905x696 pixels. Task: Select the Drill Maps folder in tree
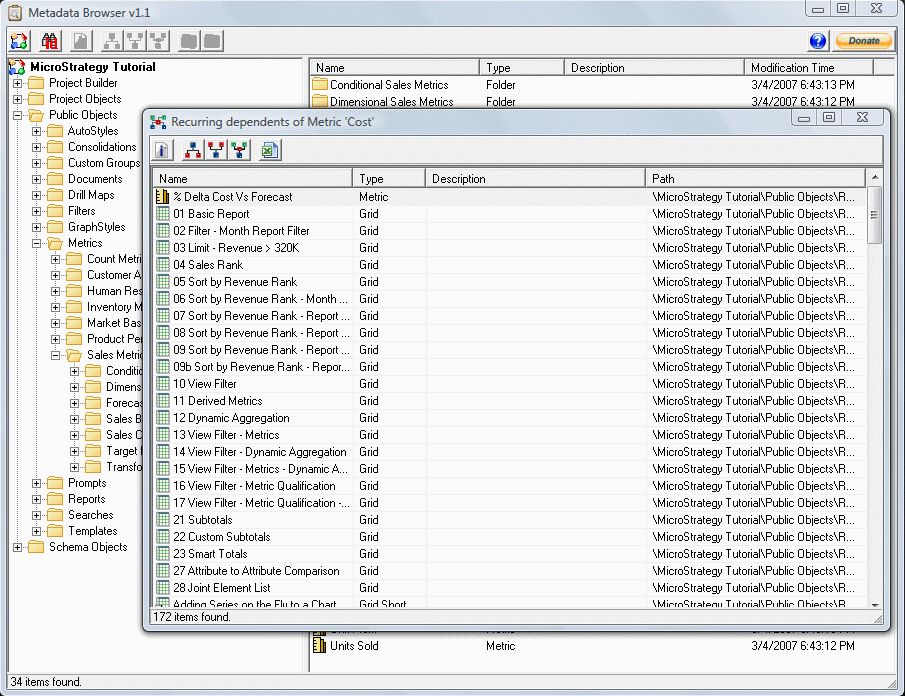click(91, 195)
